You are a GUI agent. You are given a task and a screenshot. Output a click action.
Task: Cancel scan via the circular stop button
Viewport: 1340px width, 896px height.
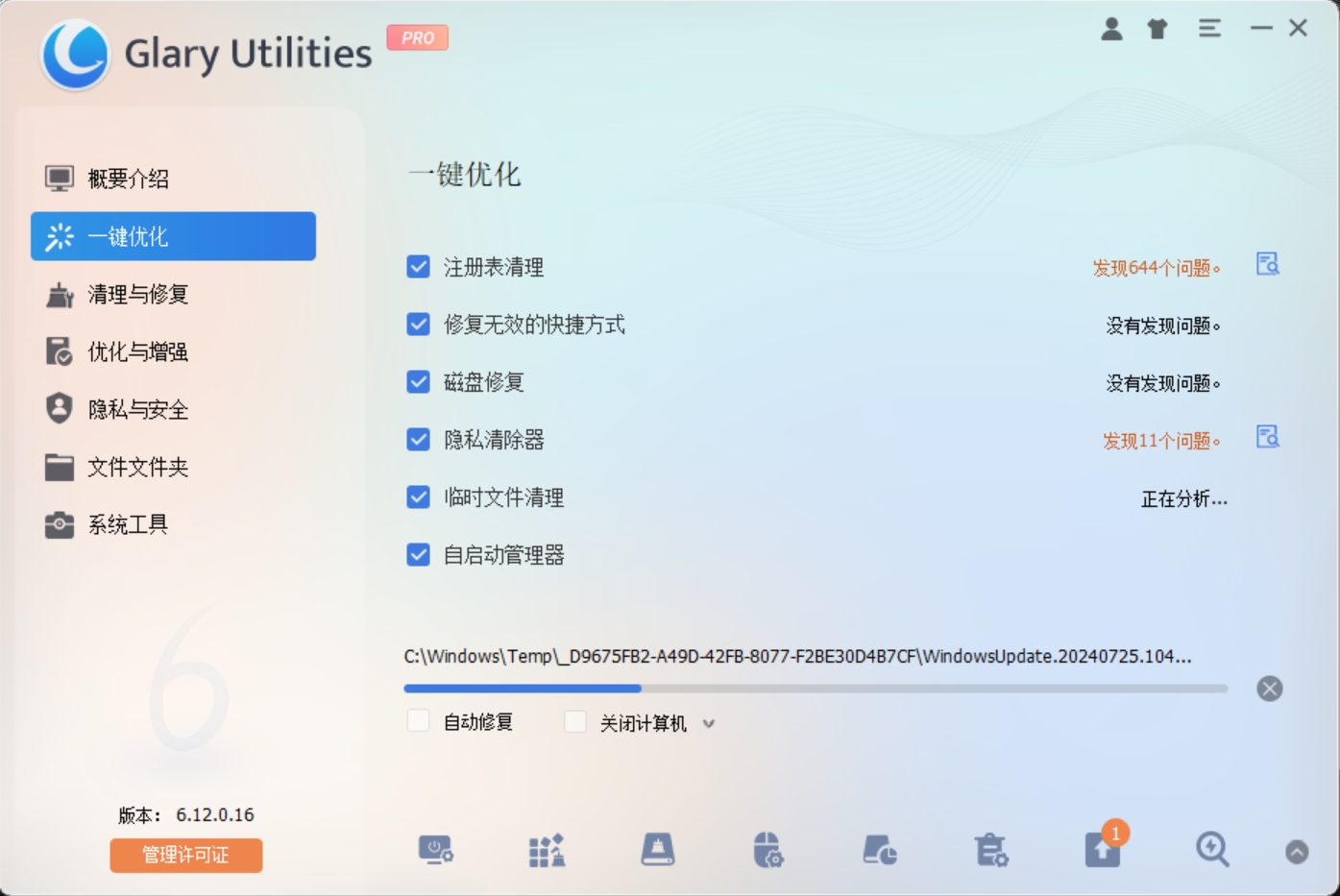(1269, 689)
